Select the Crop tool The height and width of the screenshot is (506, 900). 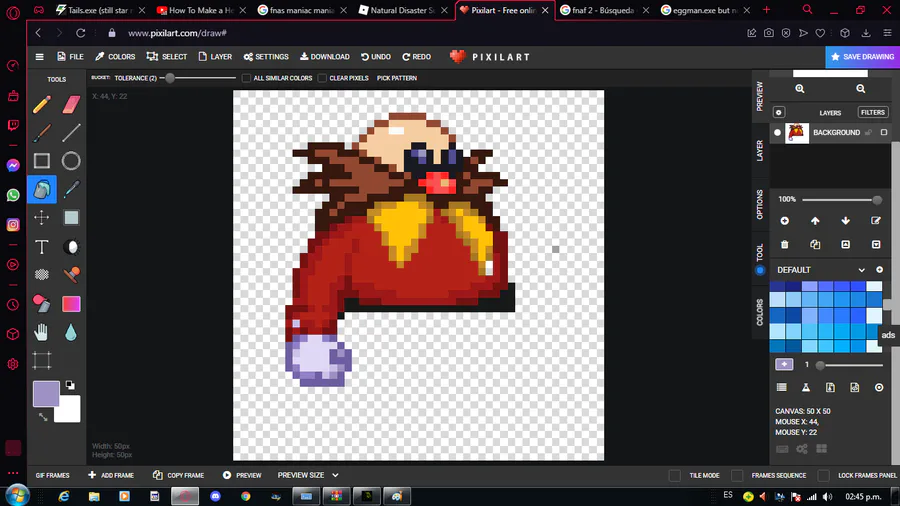(42, 361)
